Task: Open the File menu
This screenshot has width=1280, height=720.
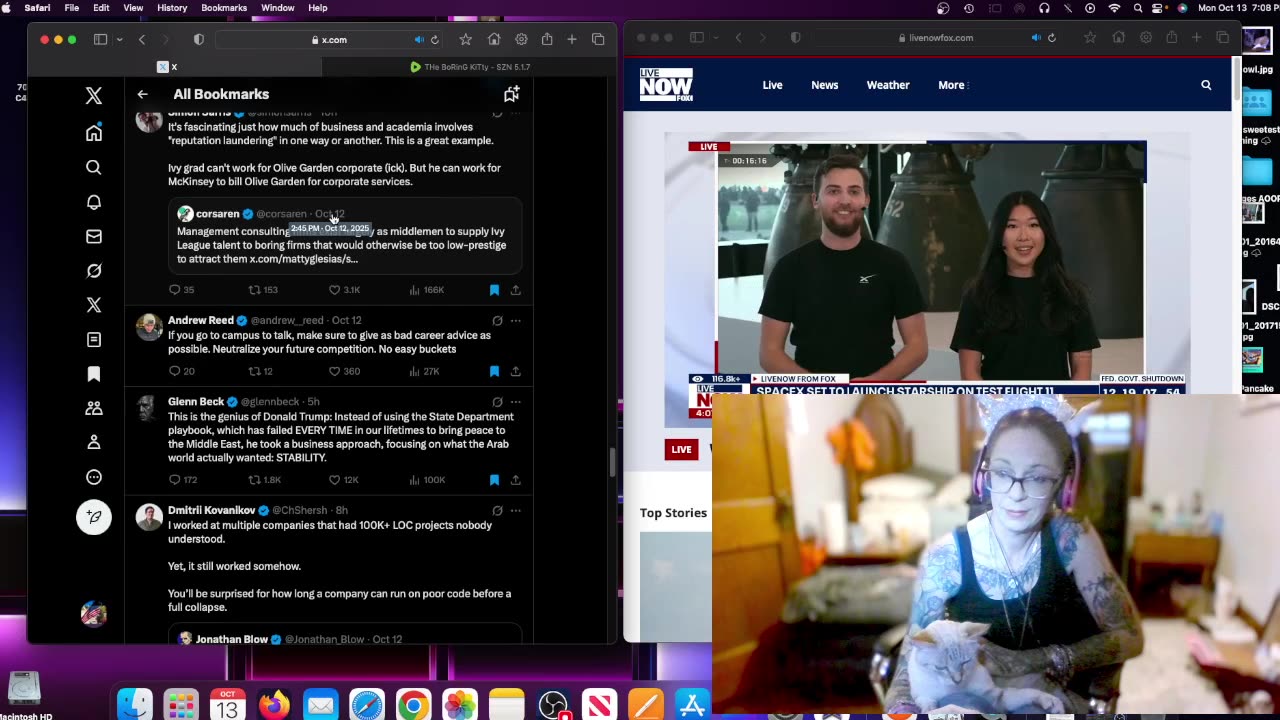Action: pyautogui.click(x=72, y=8)
